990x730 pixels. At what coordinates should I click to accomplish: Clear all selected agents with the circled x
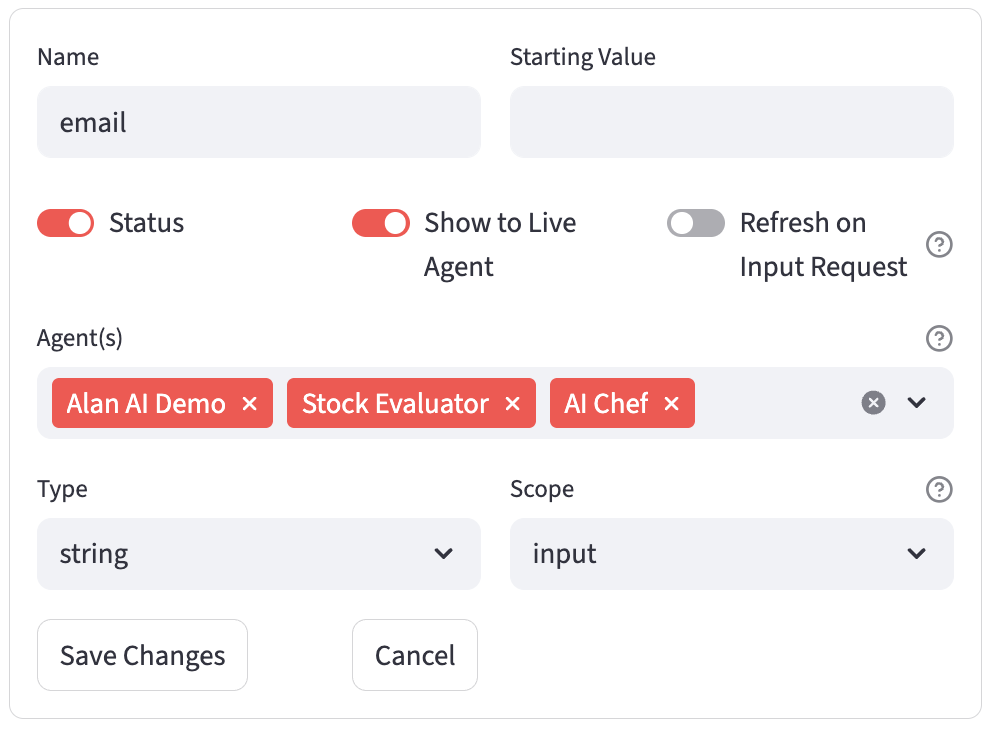[x=874, y=403]
